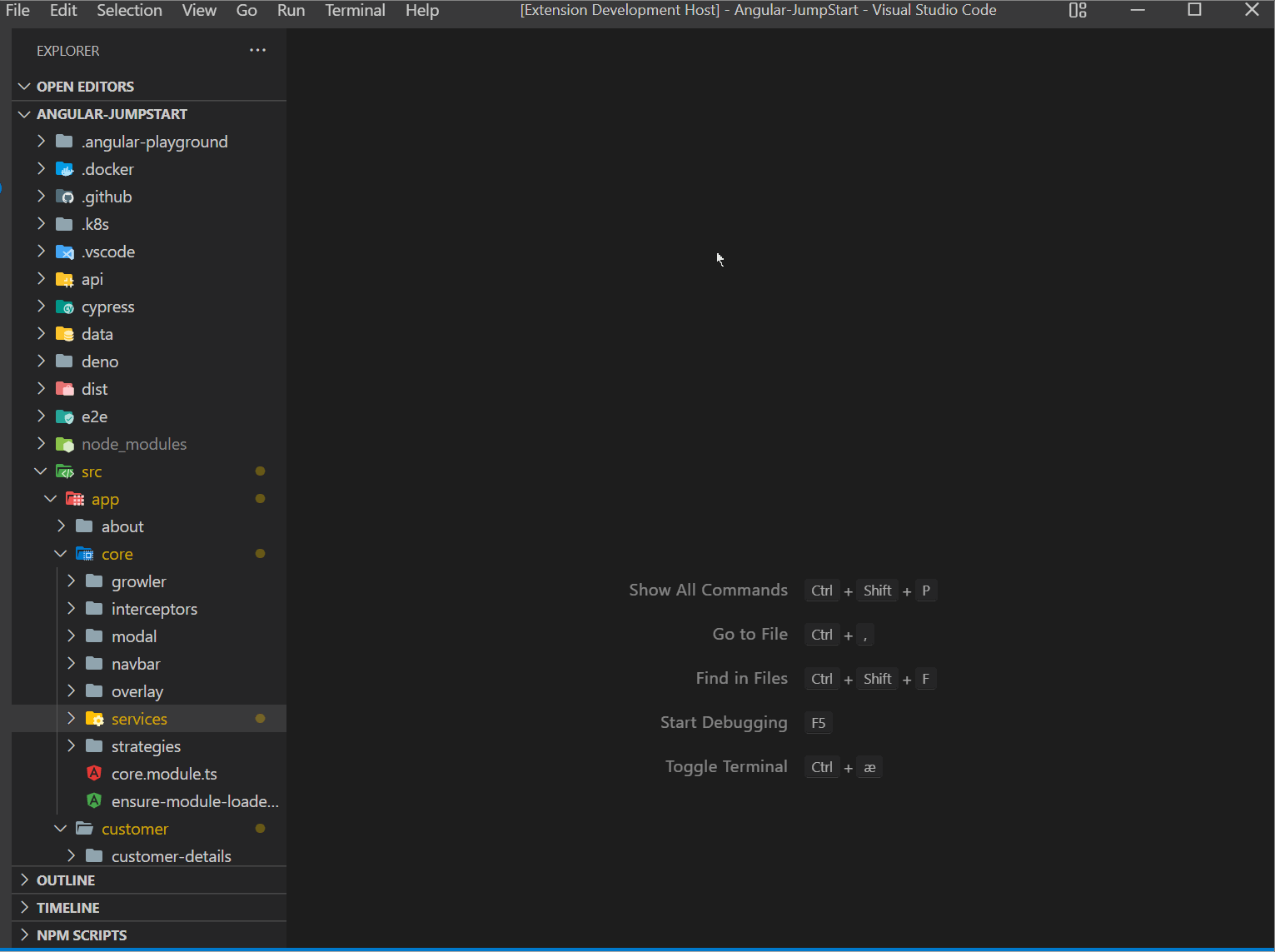Click the e2e folder icon
Viewport: 1275px width, 952px height.
tap(64, 416)
